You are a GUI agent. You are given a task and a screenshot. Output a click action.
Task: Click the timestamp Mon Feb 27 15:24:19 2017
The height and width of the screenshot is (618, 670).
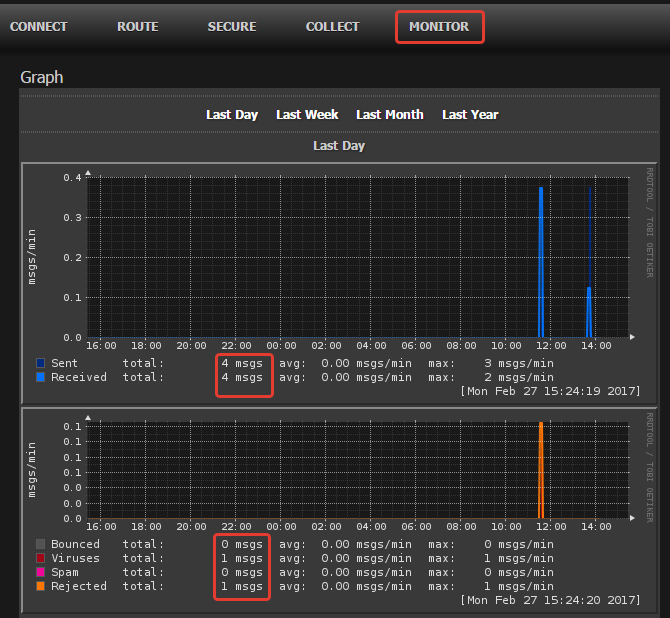[550, 391]
